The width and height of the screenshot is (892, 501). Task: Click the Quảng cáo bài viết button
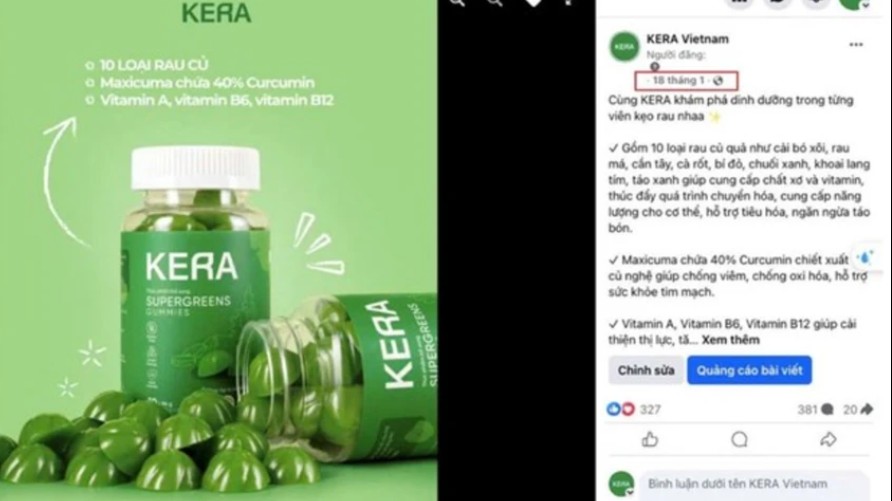click(x=749, y=370)
